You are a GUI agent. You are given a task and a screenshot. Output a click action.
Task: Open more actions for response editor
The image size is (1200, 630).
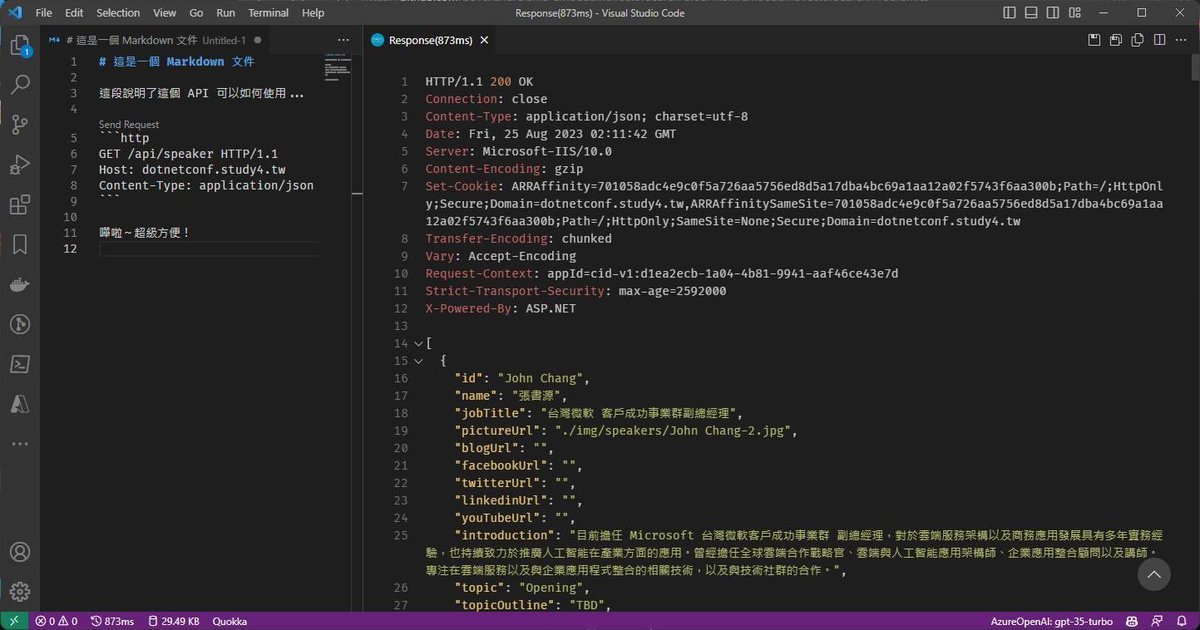[x=1182, y=40]
